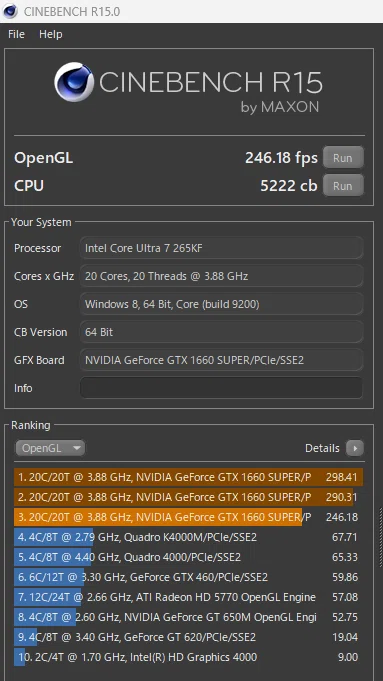Image resolution: width=383 pixels, height=681 pixels.
Task: Click the Cores x GHz field
Action: [221, 276]
